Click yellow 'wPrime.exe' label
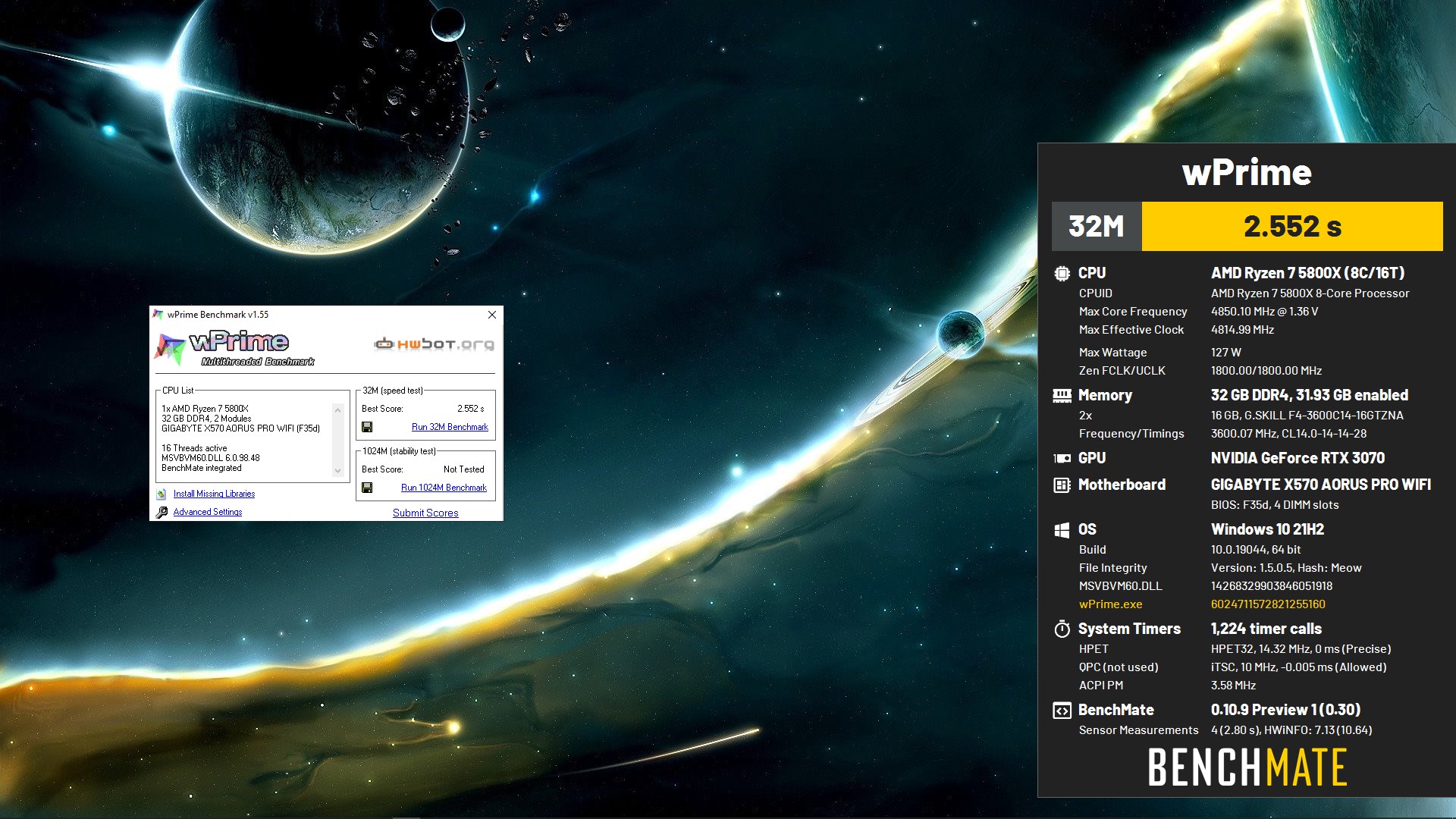1456x819 pixels. pos(1110,604)
